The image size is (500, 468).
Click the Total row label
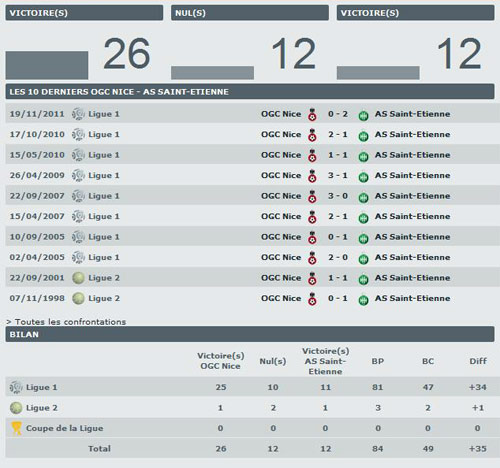pyautogui.click(x=99, y=449)
